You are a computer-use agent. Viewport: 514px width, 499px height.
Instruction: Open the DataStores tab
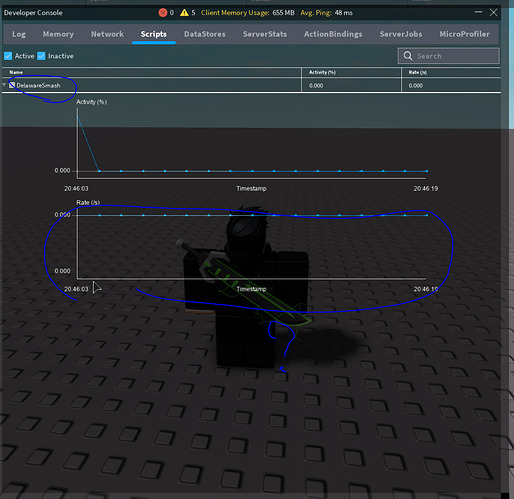click(205, 34)
